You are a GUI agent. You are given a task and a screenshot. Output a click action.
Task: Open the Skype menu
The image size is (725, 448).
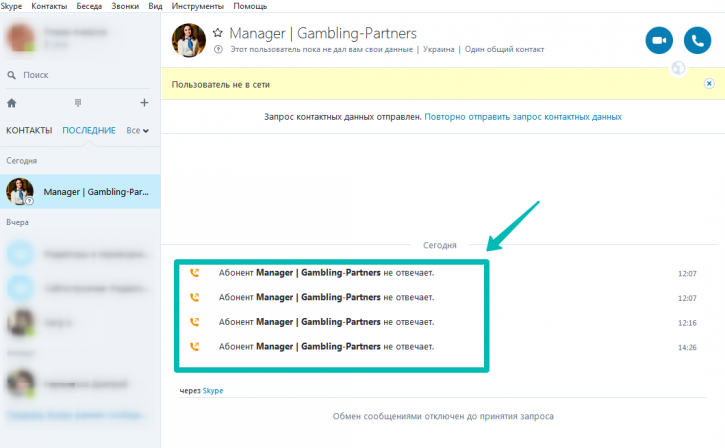tap(11, 6)
